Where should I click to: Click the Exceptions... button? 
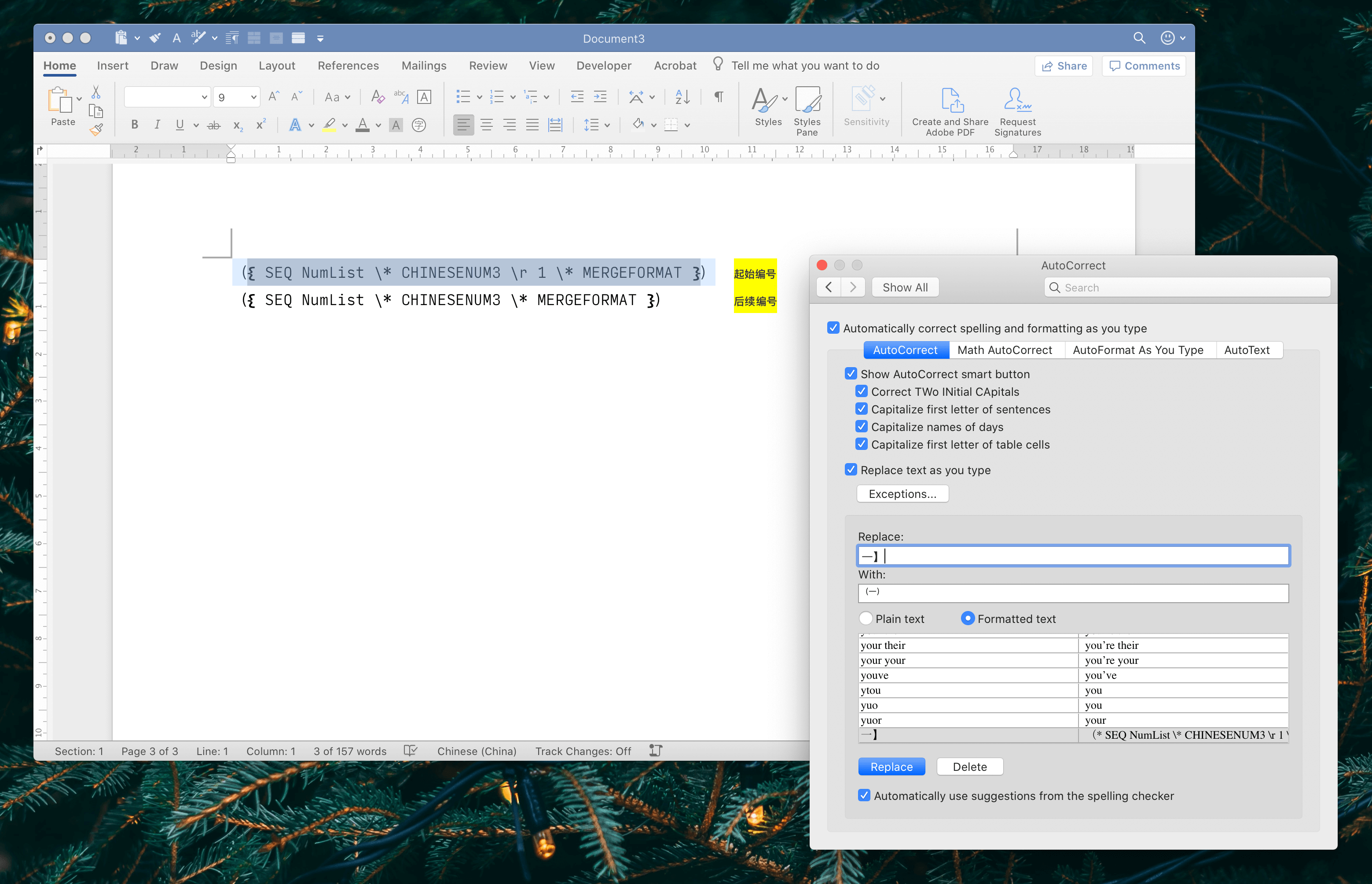click(902, 494)
